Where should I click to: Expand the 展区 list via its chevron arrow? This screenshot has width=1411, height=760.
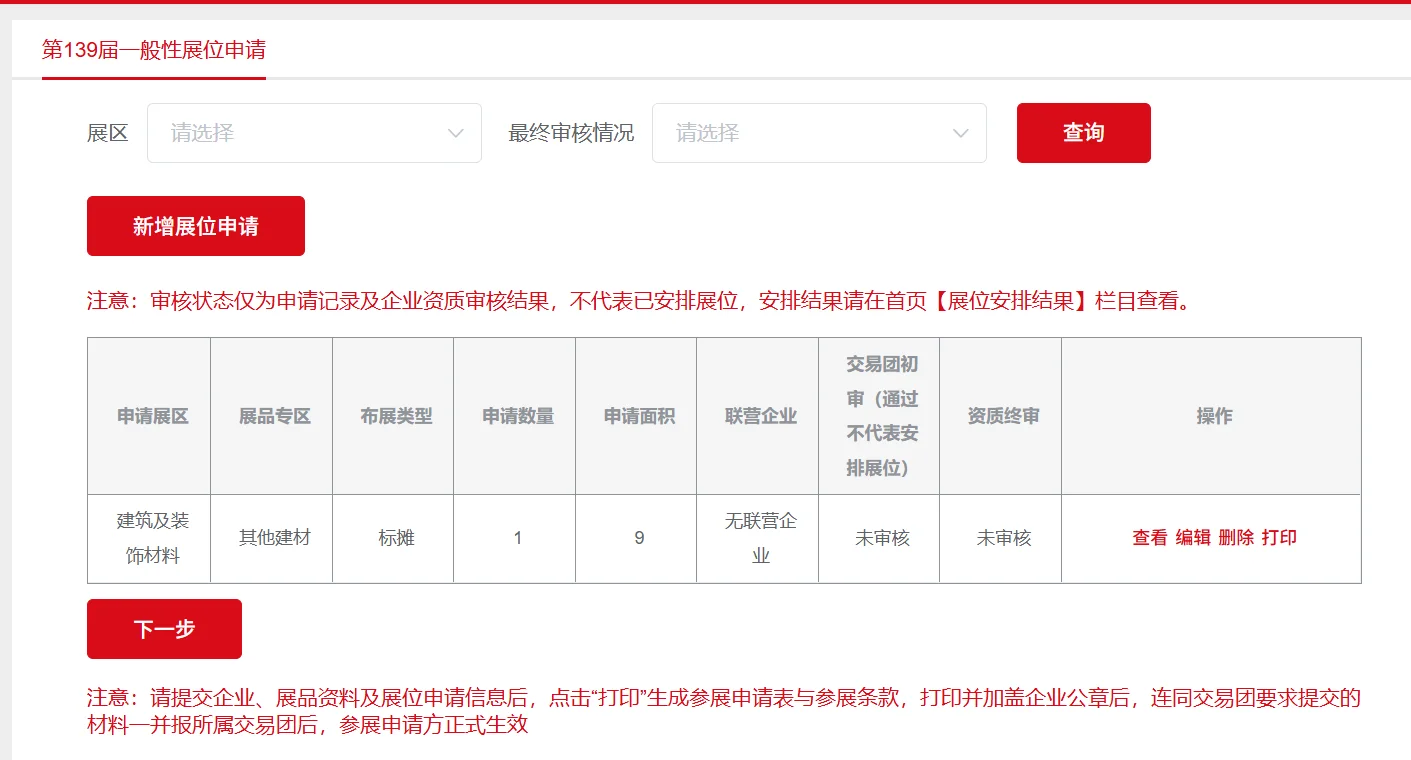456,133
